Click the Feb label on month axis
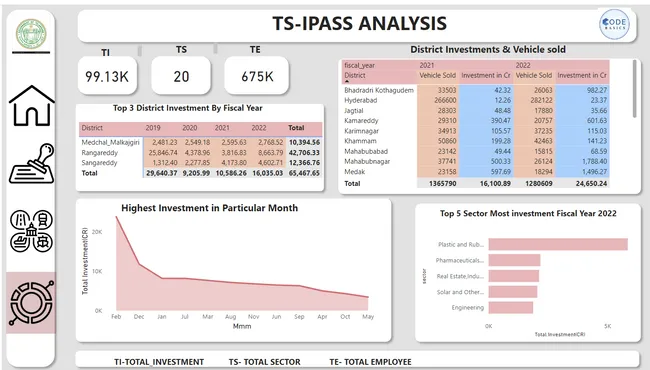The image size is (650, 370). pyautogui.click(x=116, y=317)
